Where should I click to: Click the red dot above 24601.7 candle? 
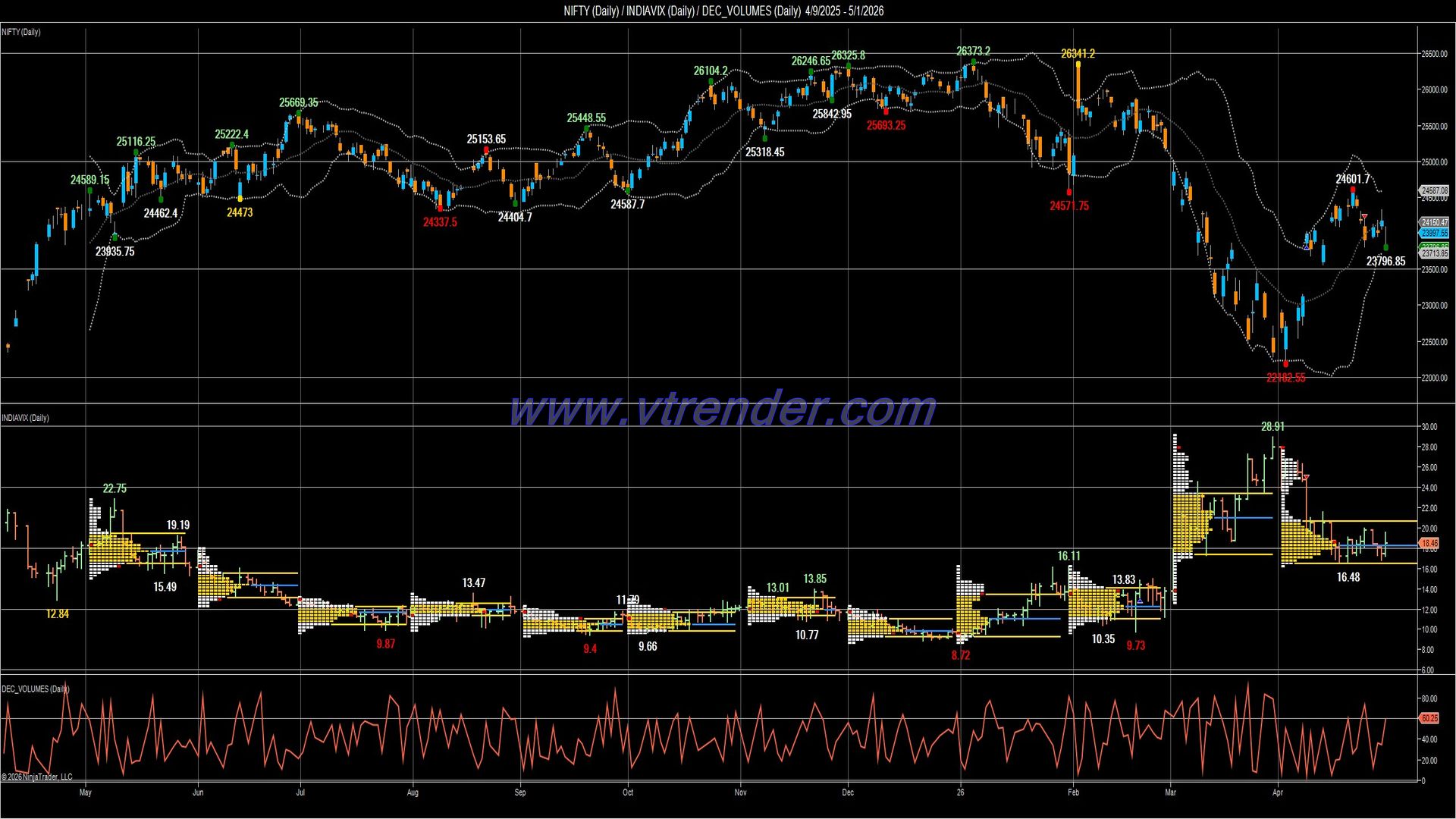coord(1353,190)
